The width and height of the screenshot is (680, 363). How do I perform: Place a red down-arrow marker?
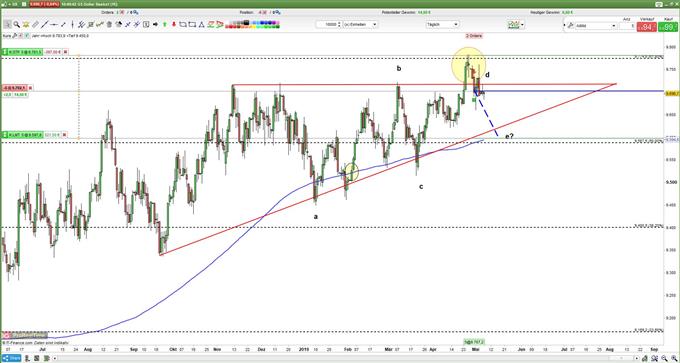pos(174,25)
